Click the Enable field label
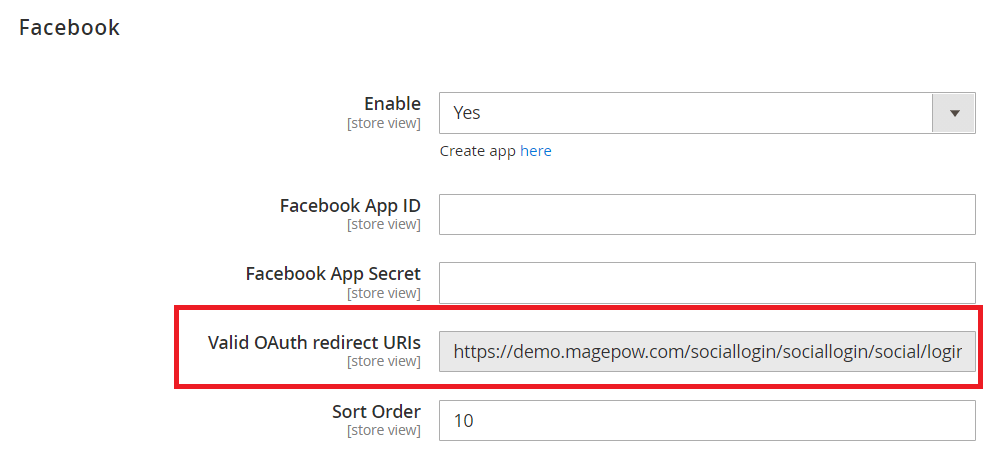Image resolution: width=995 pixels, height=462 pixels. tap(392, 104)
